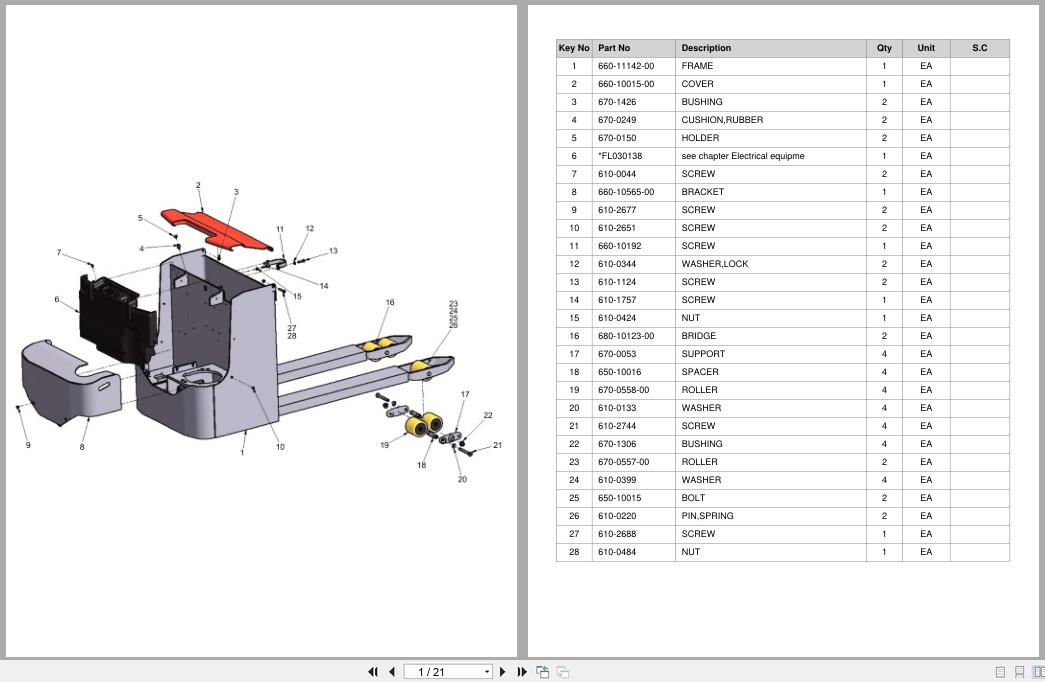1045x682 pixels.
Task: Select part number 610-0484
Action: pyautogui.click(x=617, y=552)
